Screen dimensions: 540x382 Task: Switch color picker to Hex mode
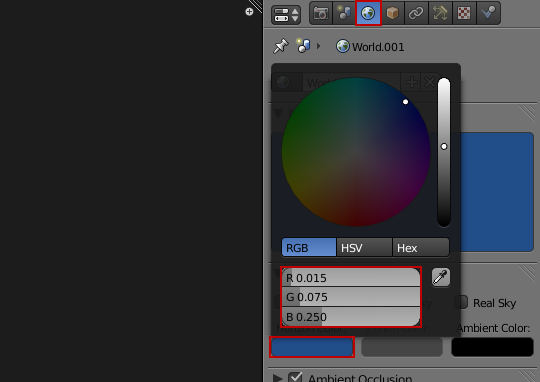(x=421, y=247)
